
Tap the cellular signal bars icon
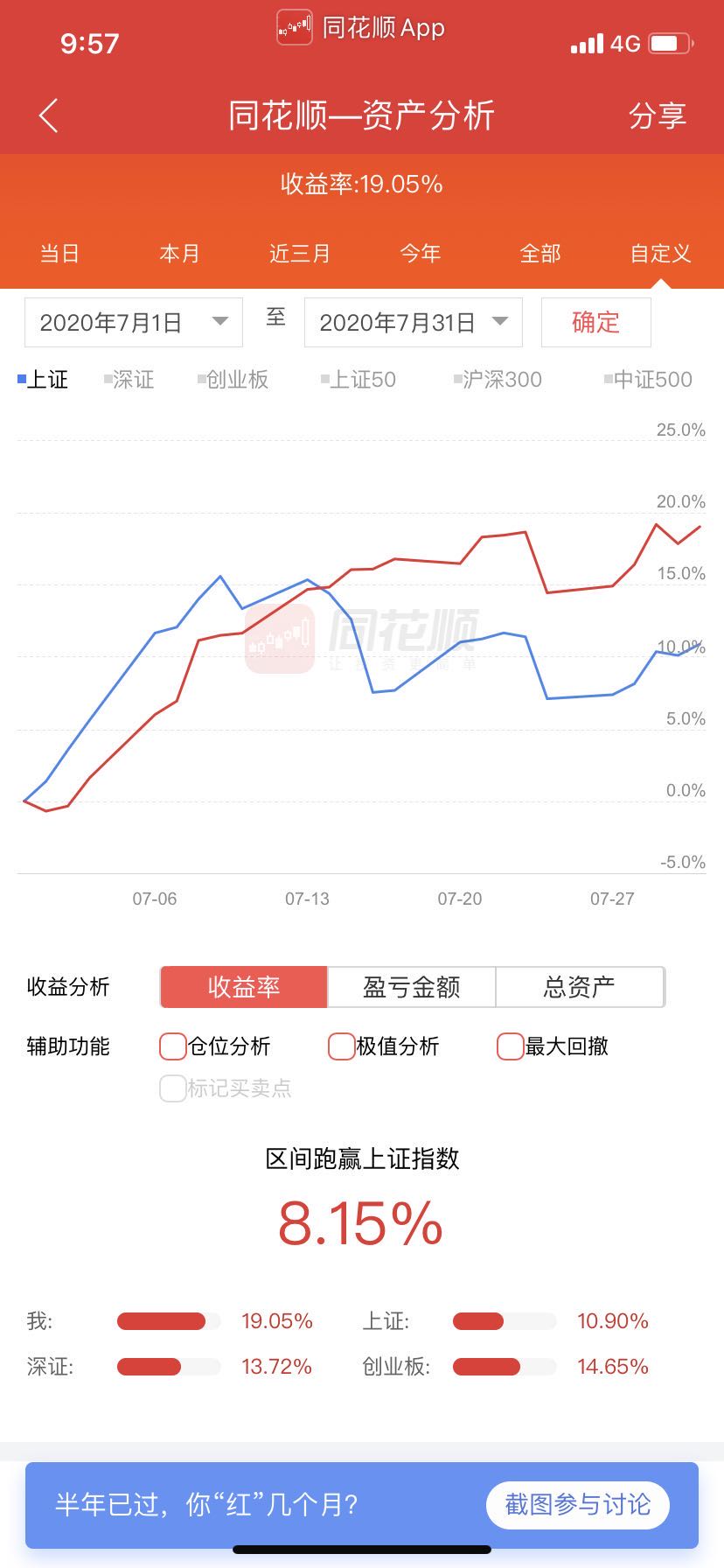coord(587,43)
